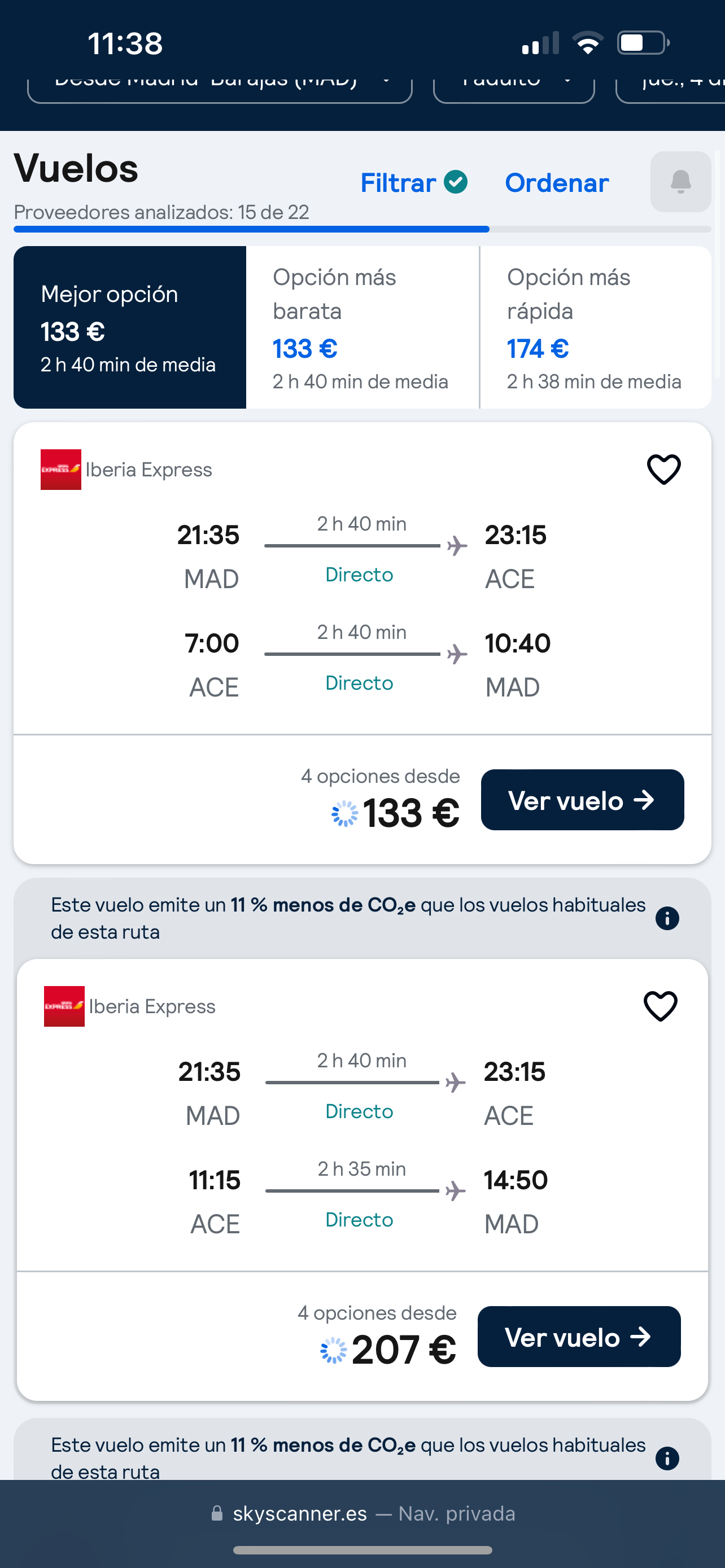Click the providers analyzed progress bar

(362, 230)
